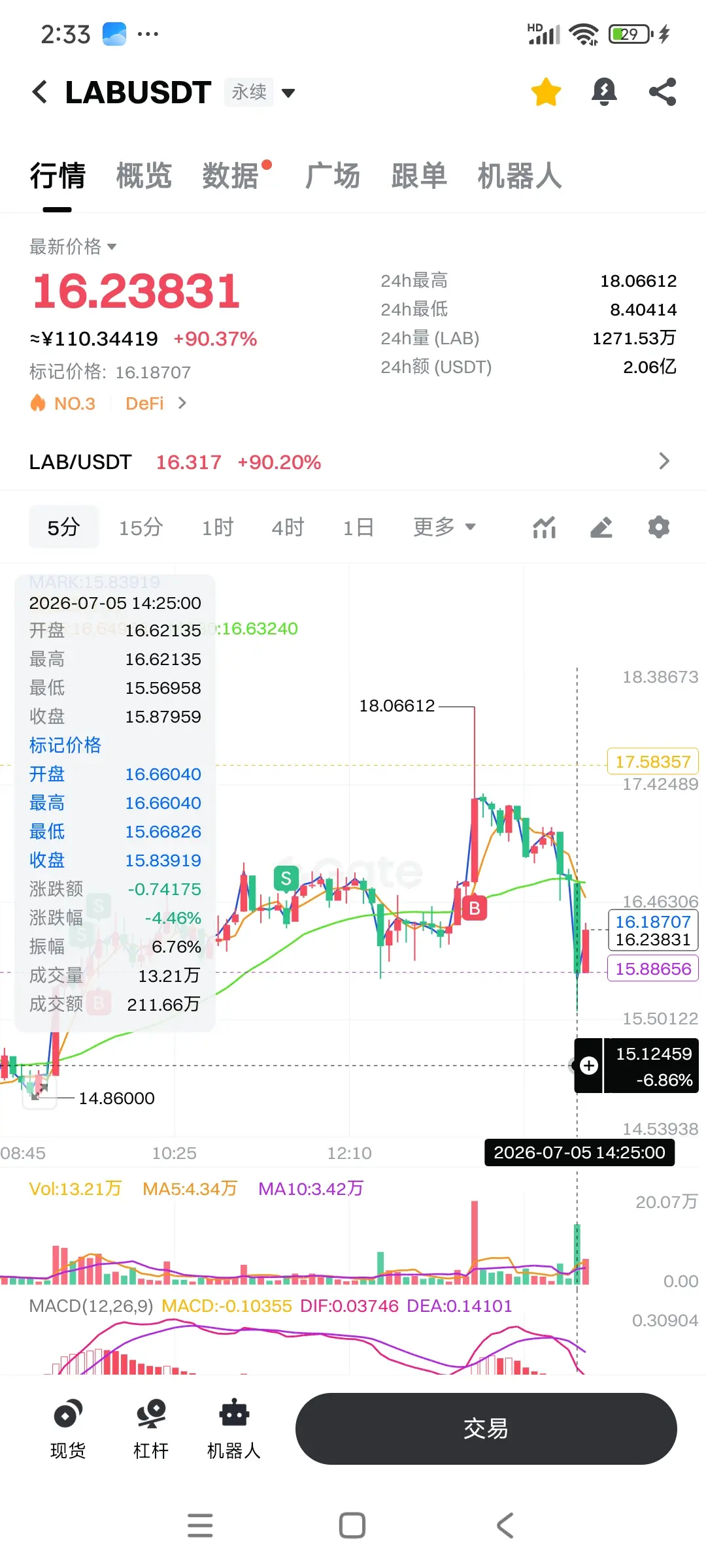Open price alert bell icon

point(604,92)
